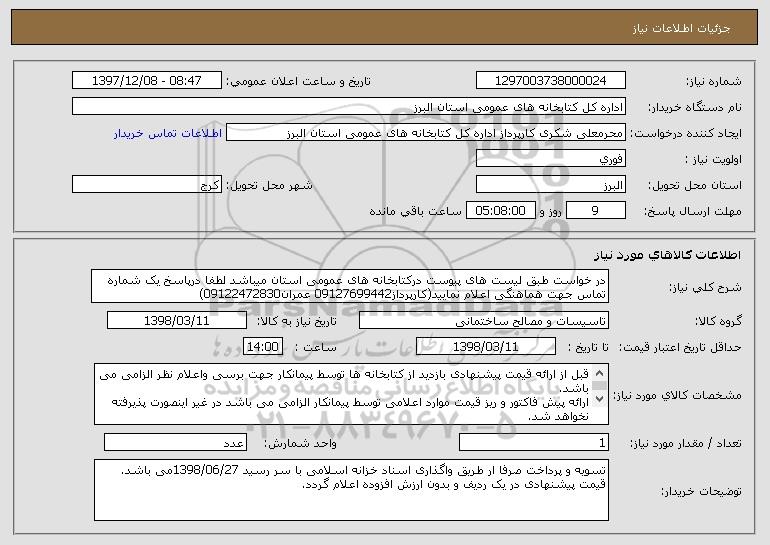Click the remaining time field 05:08:00
770x545 pixels.
click(x=500, y=211)
